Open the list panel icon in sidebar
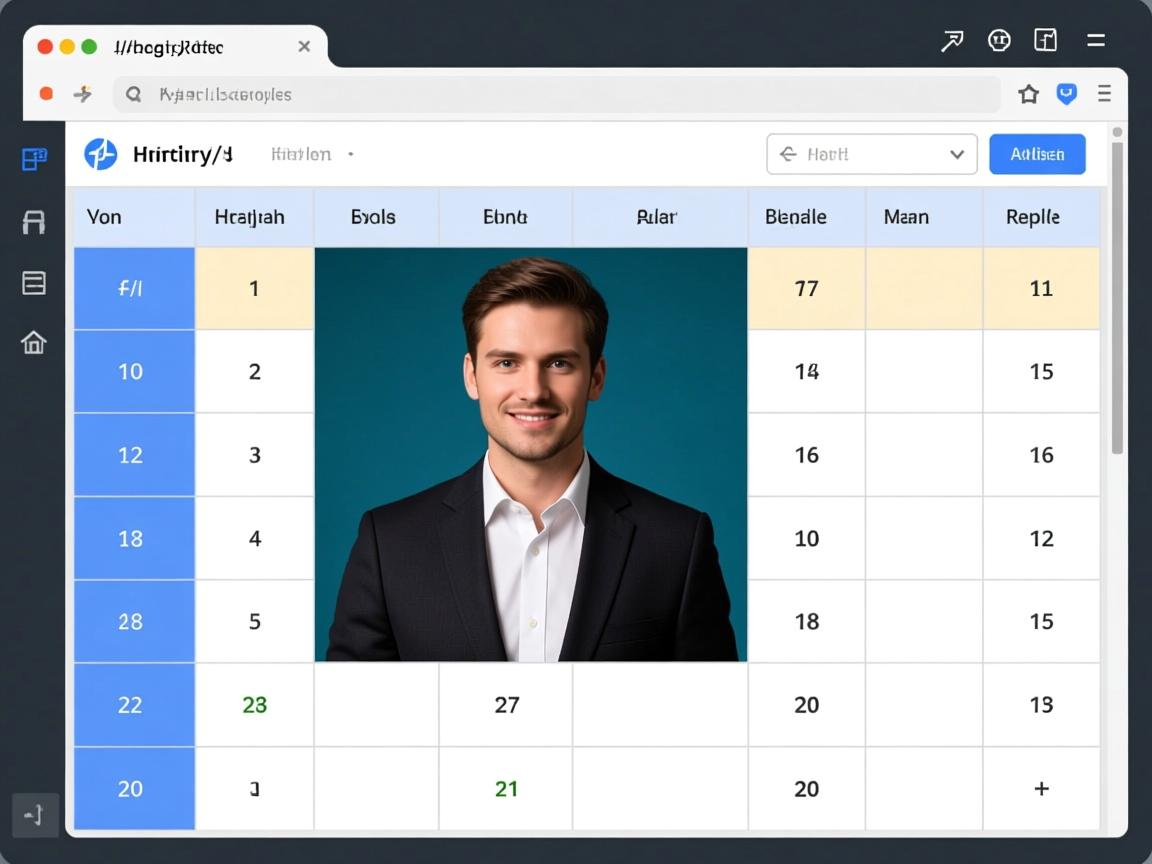The image size is (1152, 864). [x=34, y=283]
